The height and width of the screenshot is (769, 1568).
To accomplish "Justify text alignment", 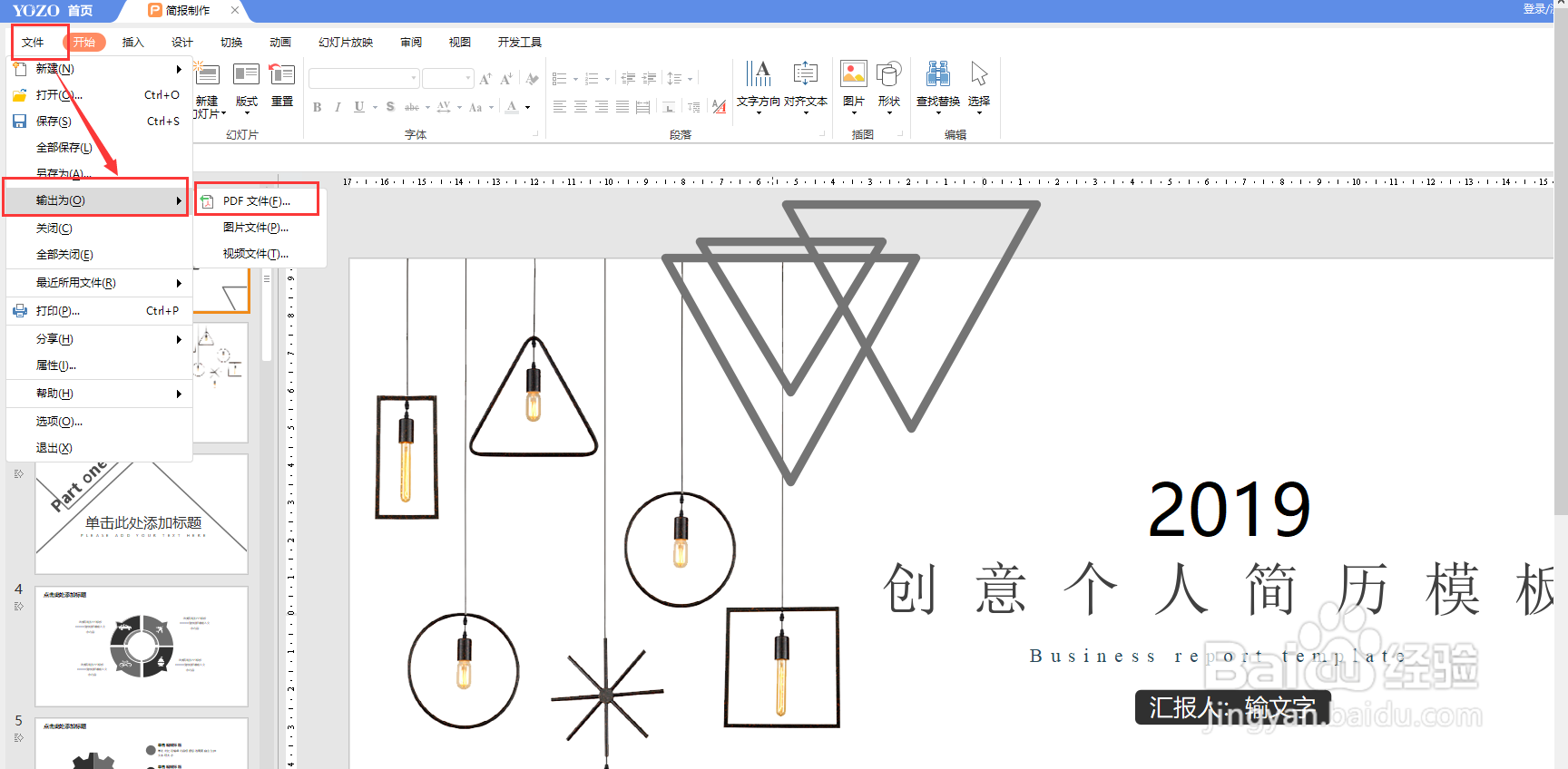I will coord(622,107).
